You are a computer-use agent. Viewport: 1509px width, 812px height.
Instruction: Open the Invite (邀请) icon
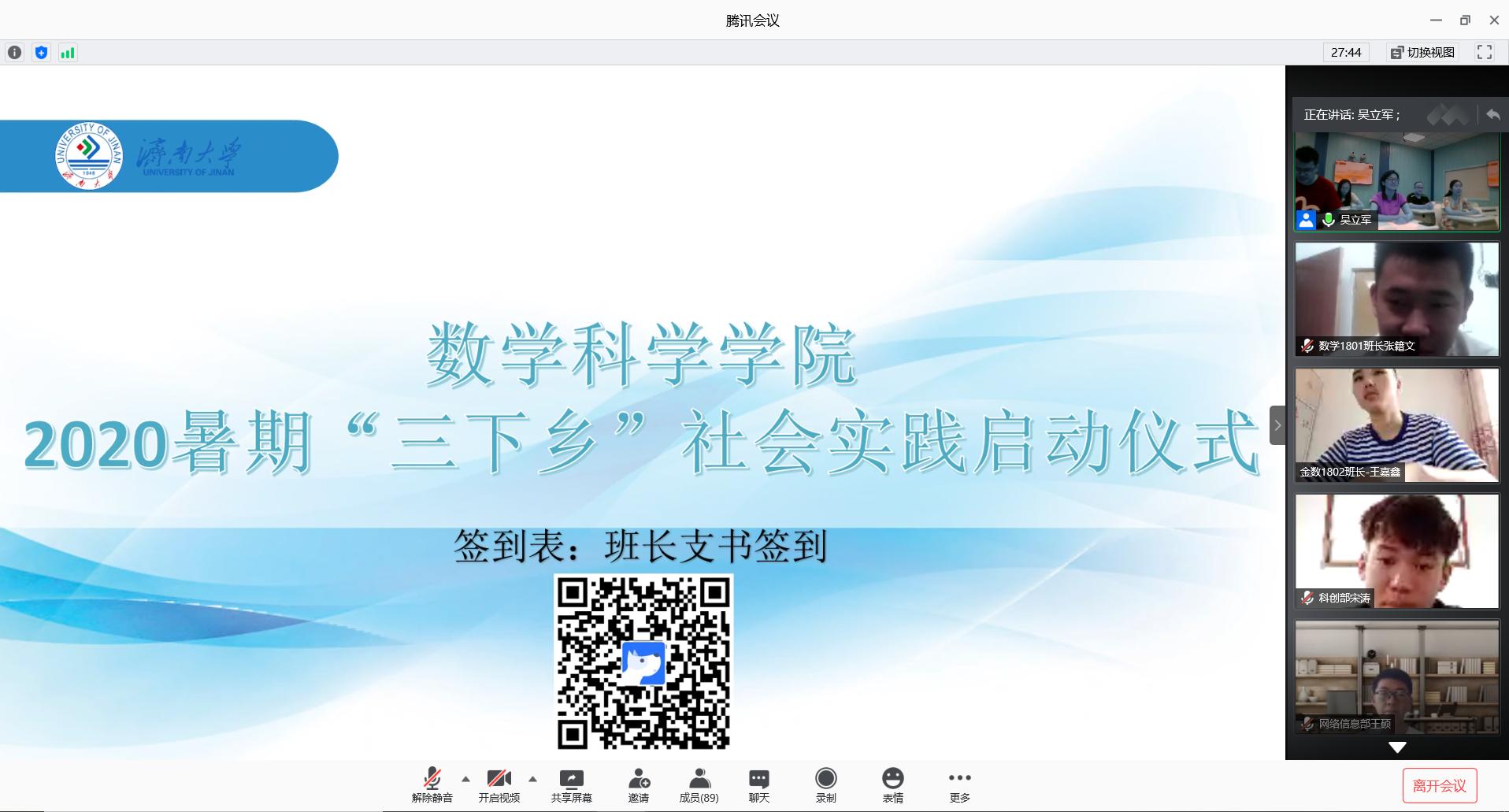638,785
